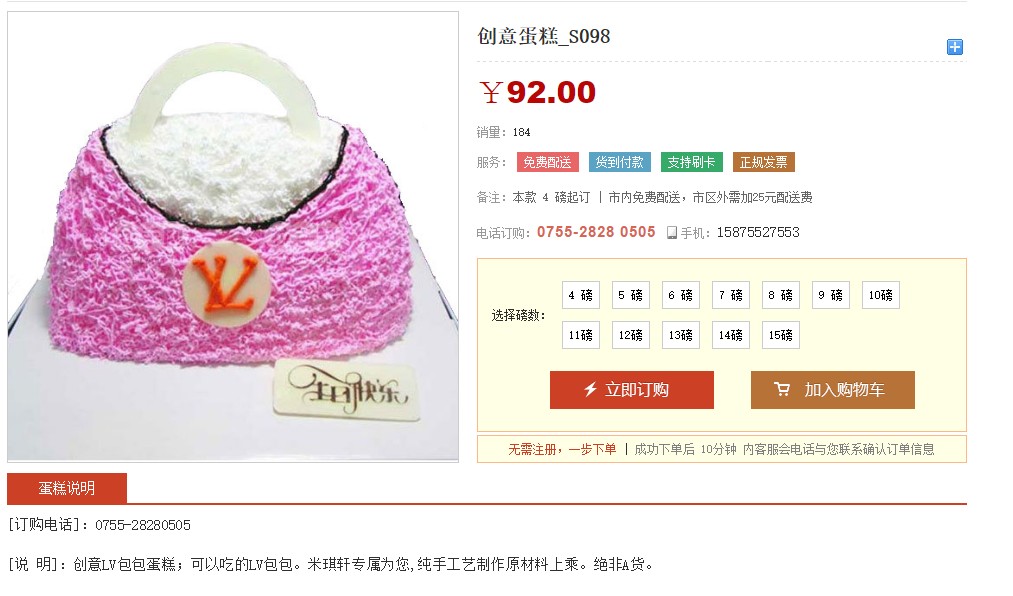Screen dimensions: 1013x596
Task: Choose the 6 磅 weight option
Action: [x=680, y=295]
